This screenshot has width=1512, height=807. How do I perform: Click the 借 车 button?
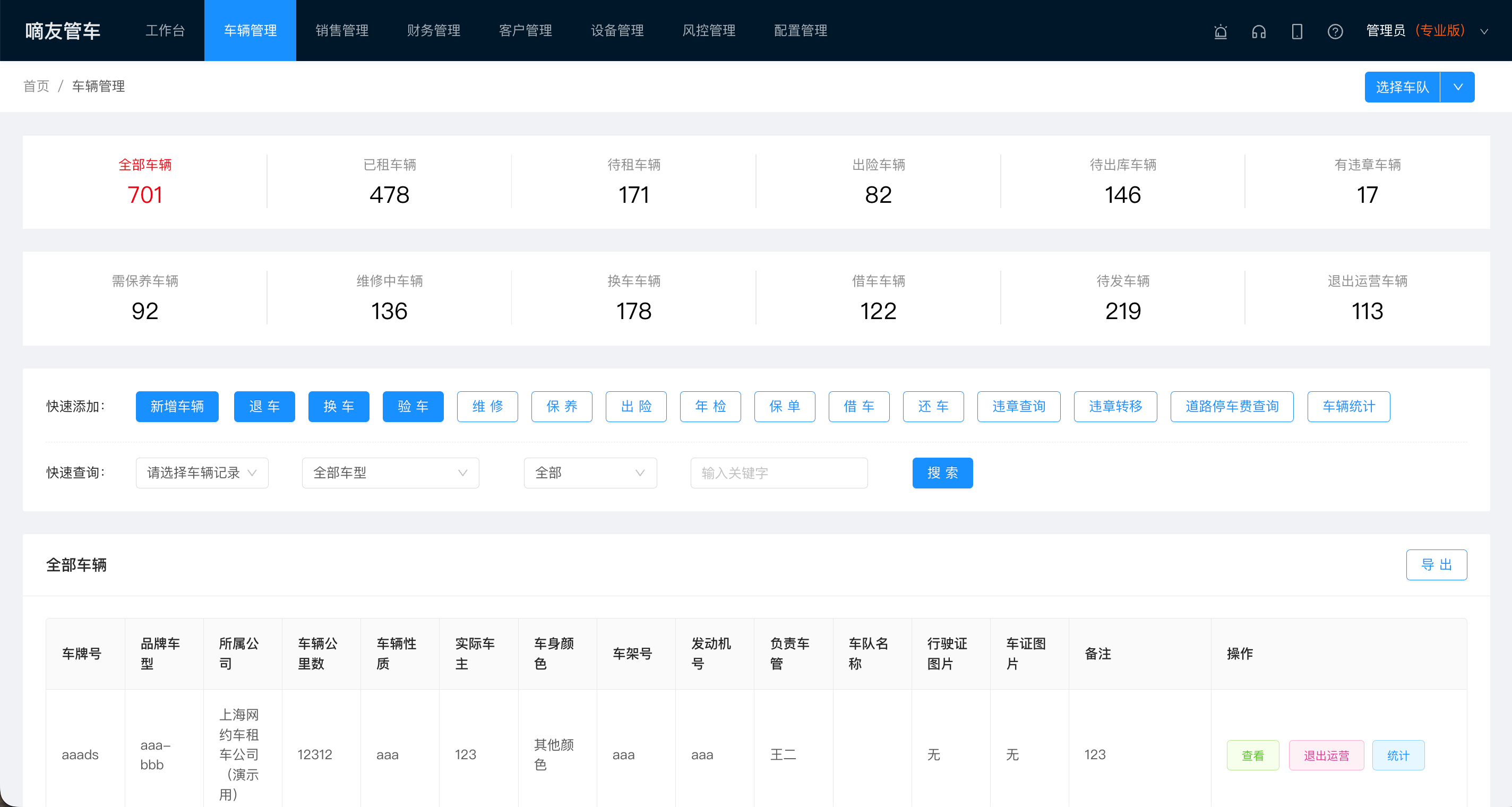(x=858, y=406)
